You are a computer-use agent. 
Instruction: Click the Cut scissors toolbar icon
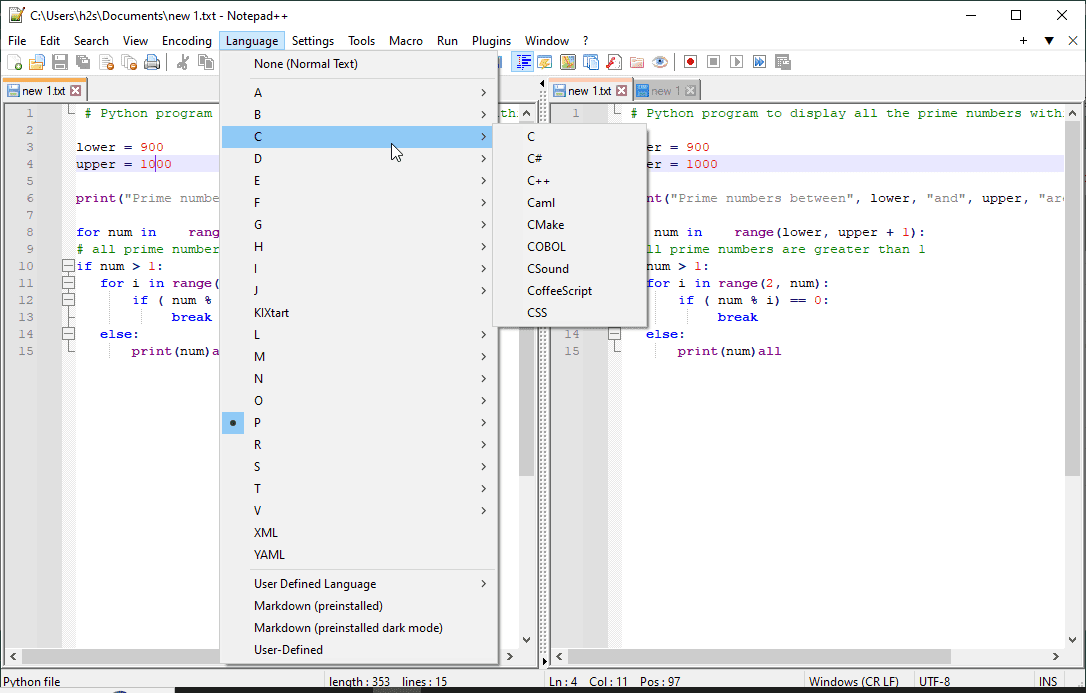(x=183, y=62)
